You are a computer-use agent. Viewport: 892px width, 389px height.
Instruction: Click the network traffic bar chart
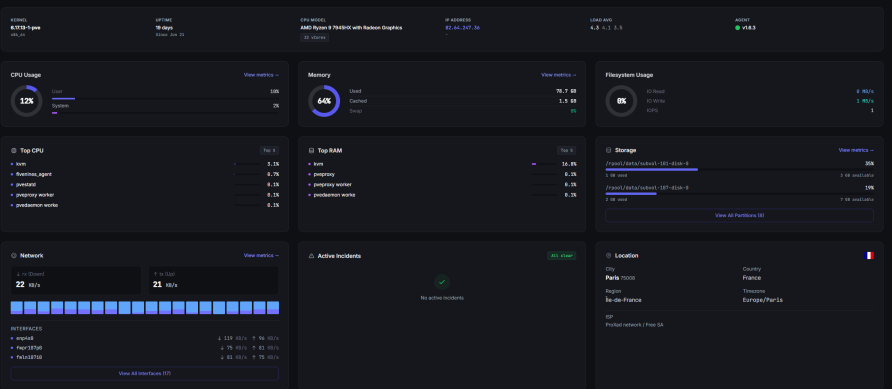(x=144, y=308)
